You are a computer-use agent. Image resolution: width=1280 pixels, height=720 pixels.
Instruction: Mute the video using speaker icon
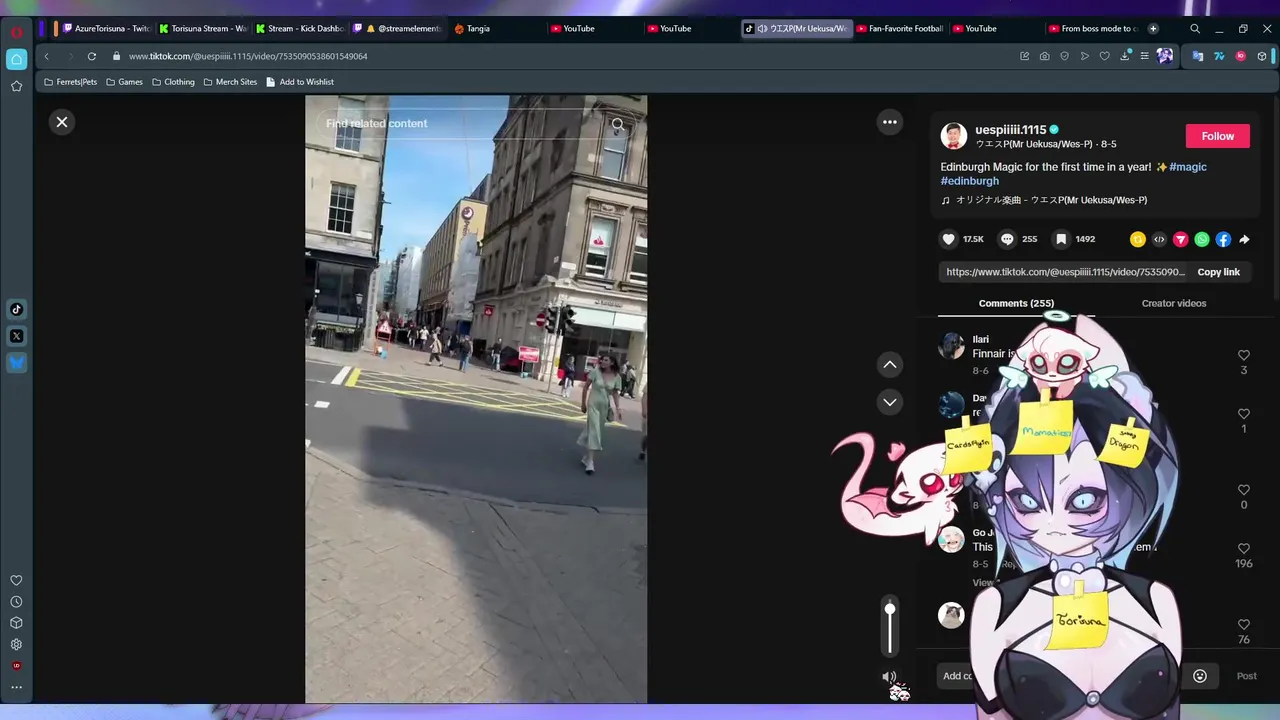pyautogui.click(x=889, y=677)
